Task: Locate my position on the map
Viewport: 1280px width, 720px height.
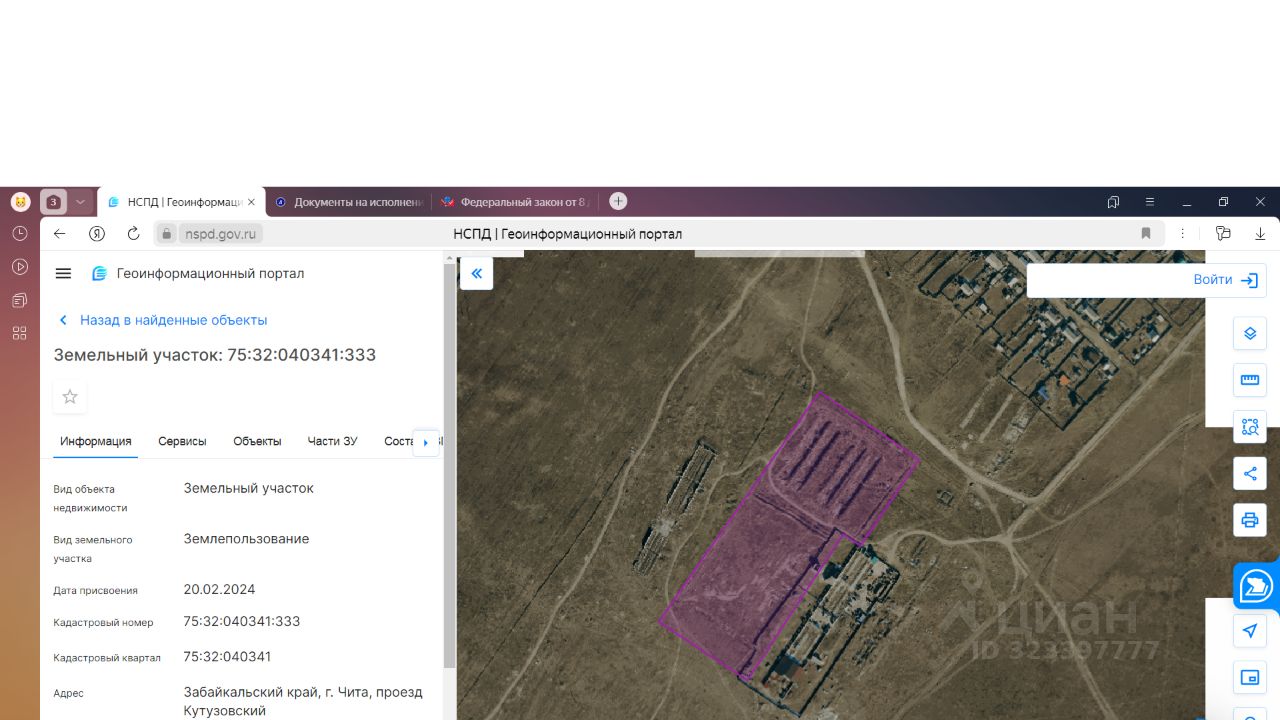Action: (x=1250, y=631)
